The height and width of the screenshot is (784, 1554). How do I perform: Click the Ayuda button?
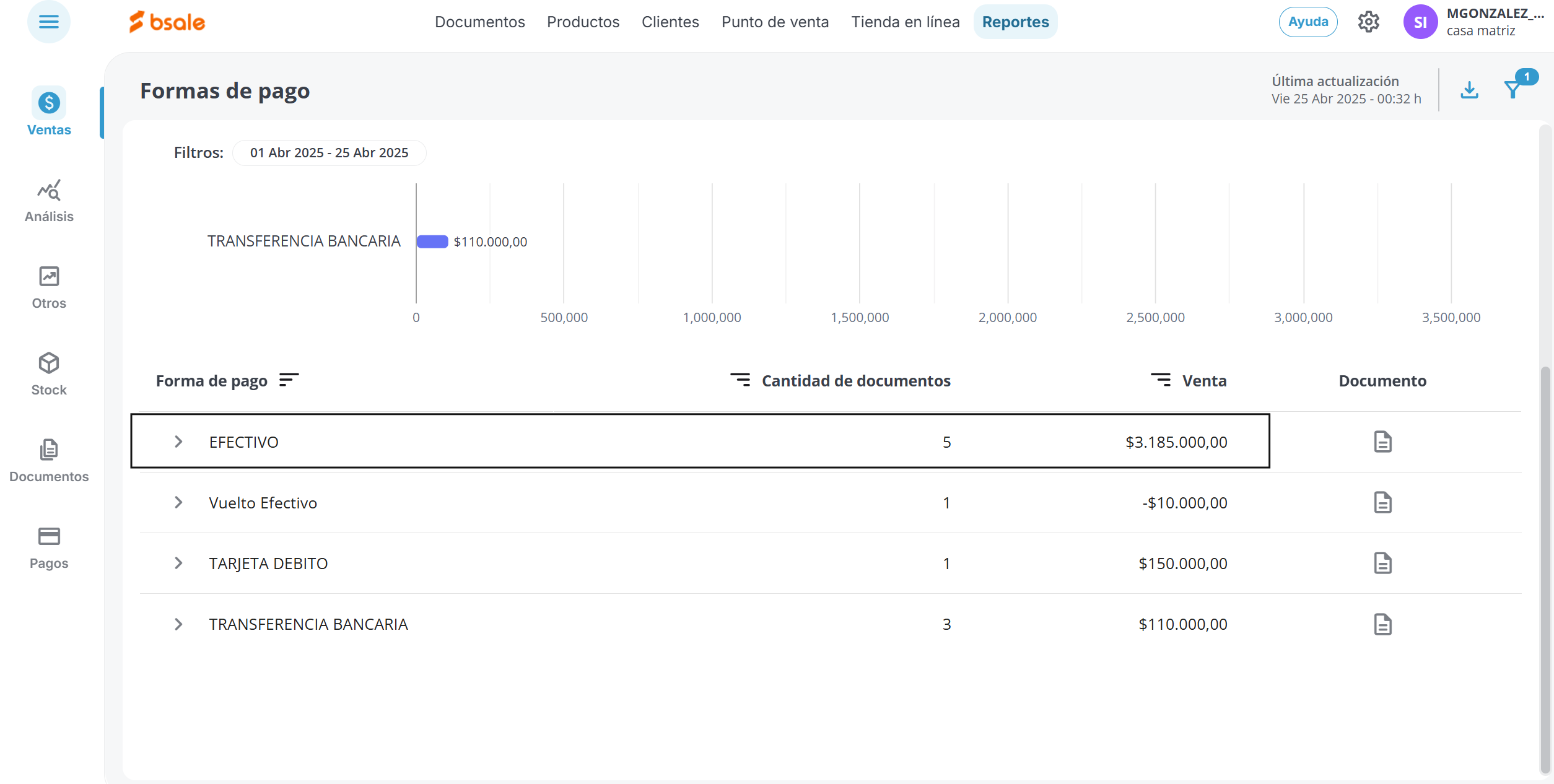[x=1307, y=22]
